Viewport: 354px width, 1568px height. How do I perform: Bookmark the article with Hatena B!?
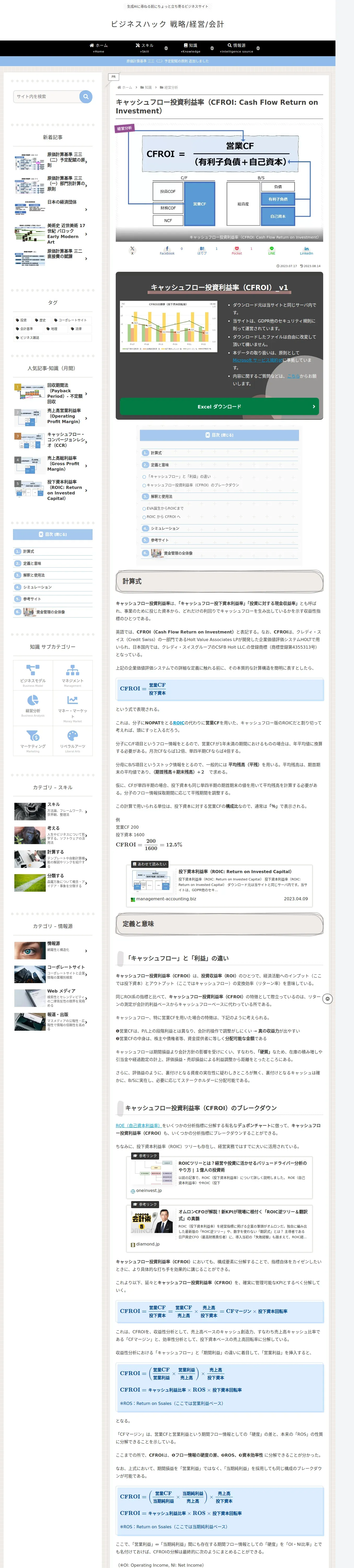click(x=202, y=250)
